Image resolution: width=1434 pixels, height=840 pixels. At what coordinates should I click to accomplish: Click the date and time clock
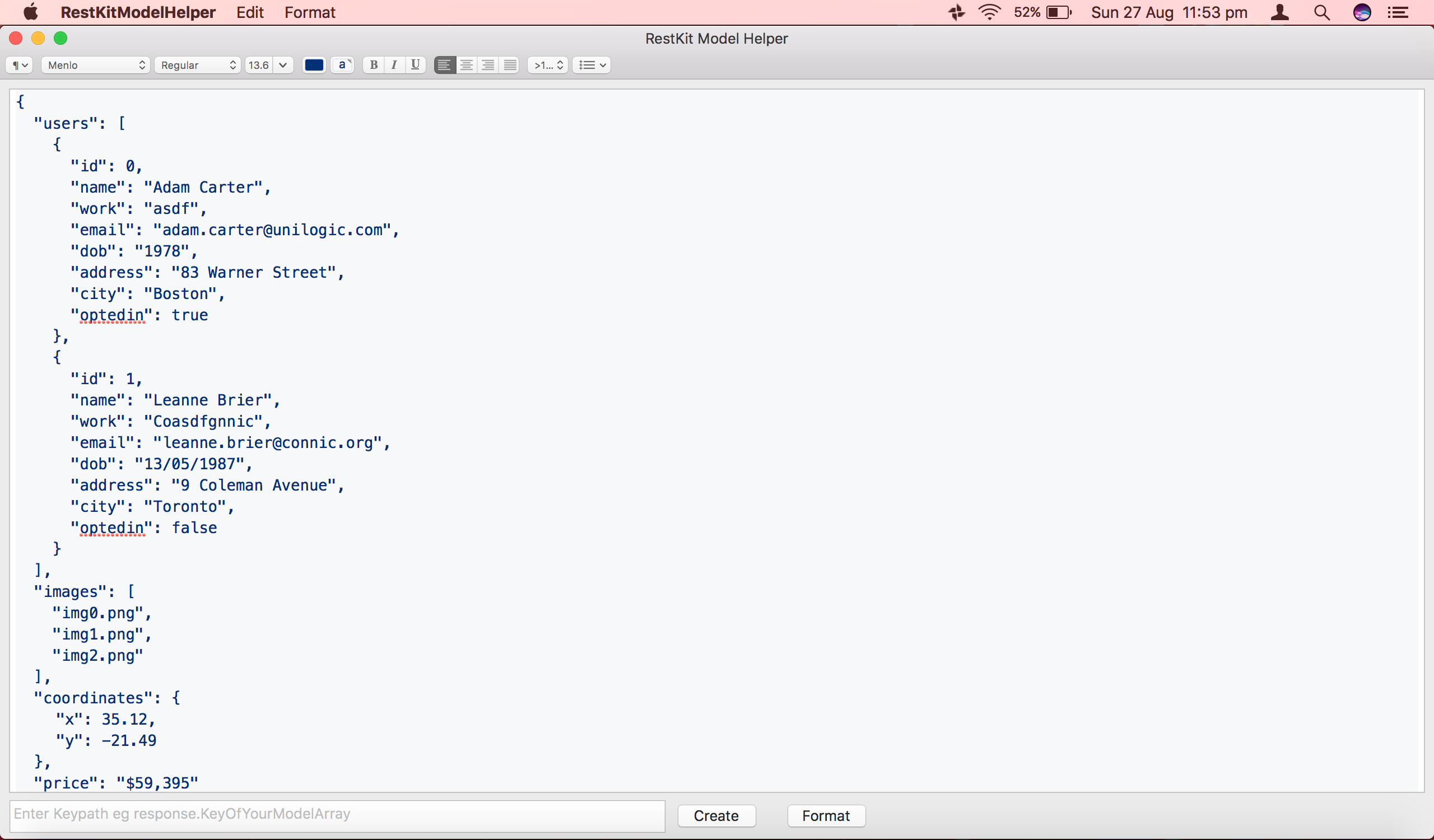click(x=1170, y=12)
